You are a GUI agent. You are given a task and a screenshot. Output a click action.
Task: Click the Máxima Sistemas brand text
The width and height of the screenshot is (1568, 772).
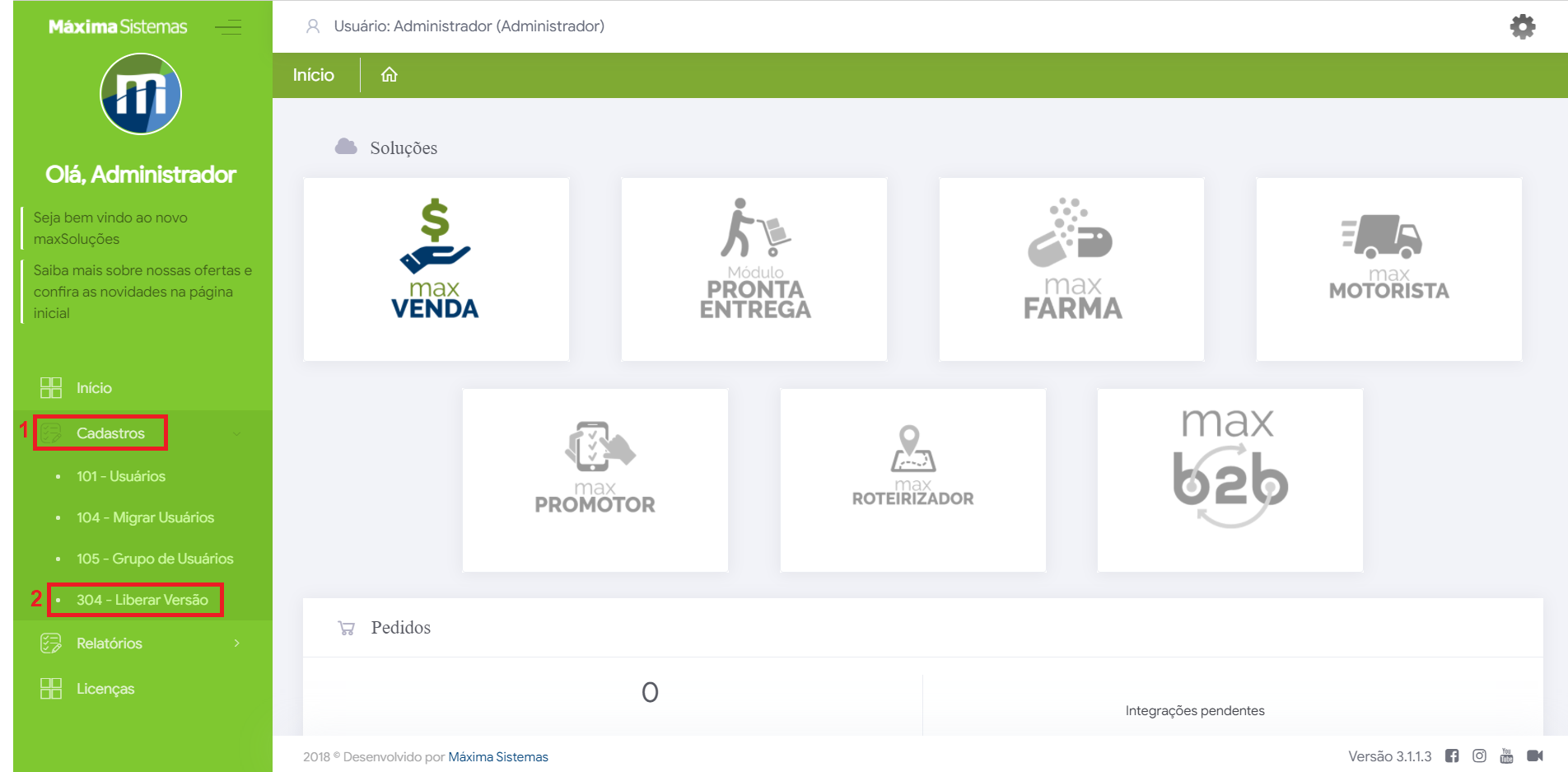(x=118, y=27)
